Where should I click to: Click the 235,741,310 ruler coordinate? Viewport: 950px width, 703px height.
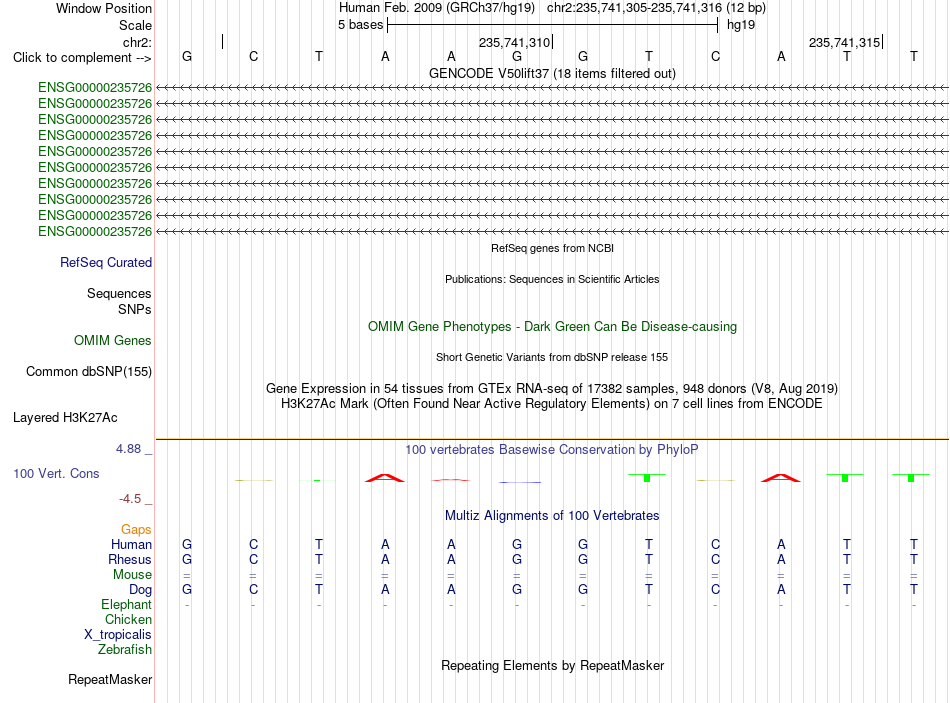point(514,42)
